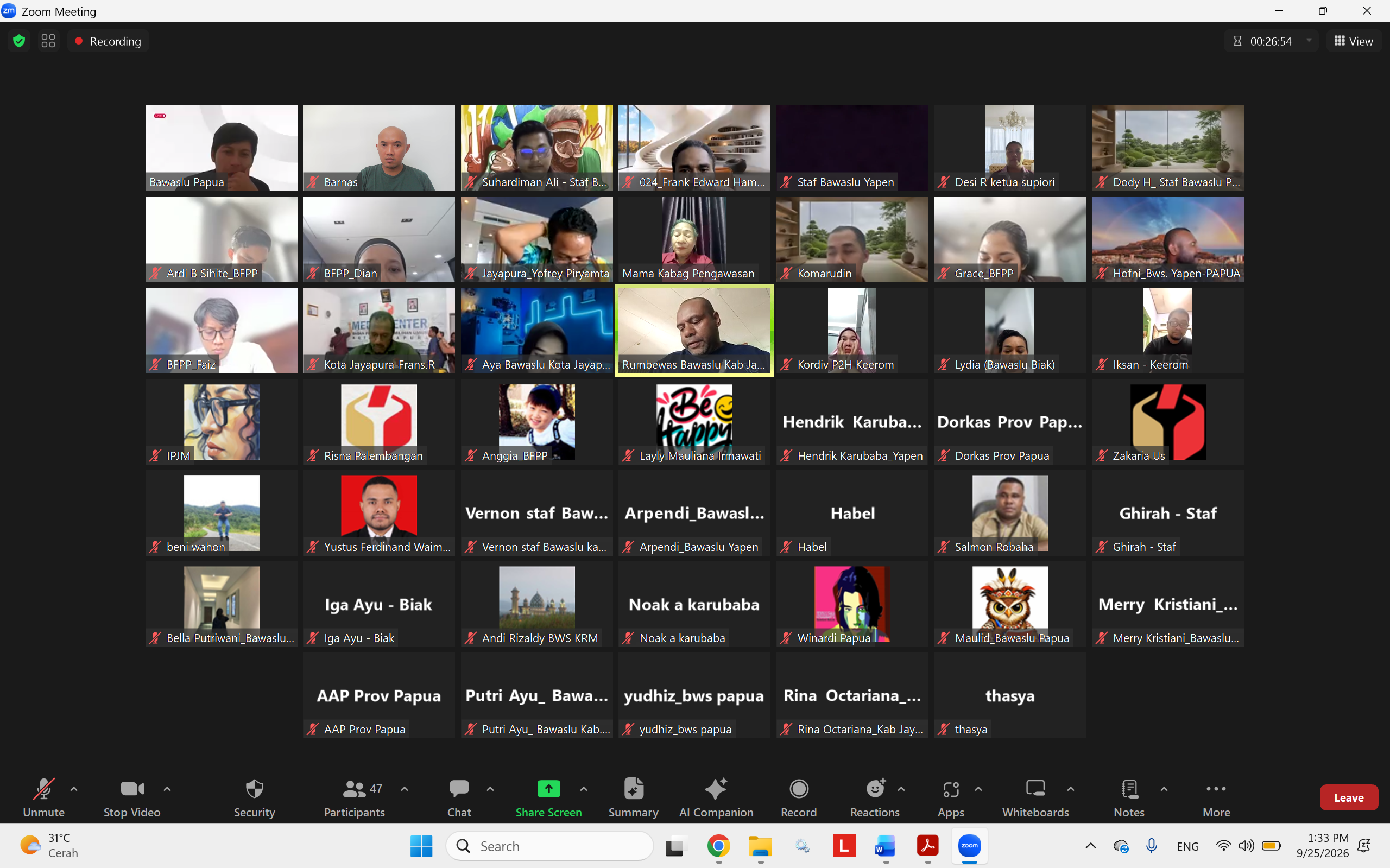
Task: Select the Maulid_Bawaslu Papua owl tile
Action: (x=1009, y=604)
